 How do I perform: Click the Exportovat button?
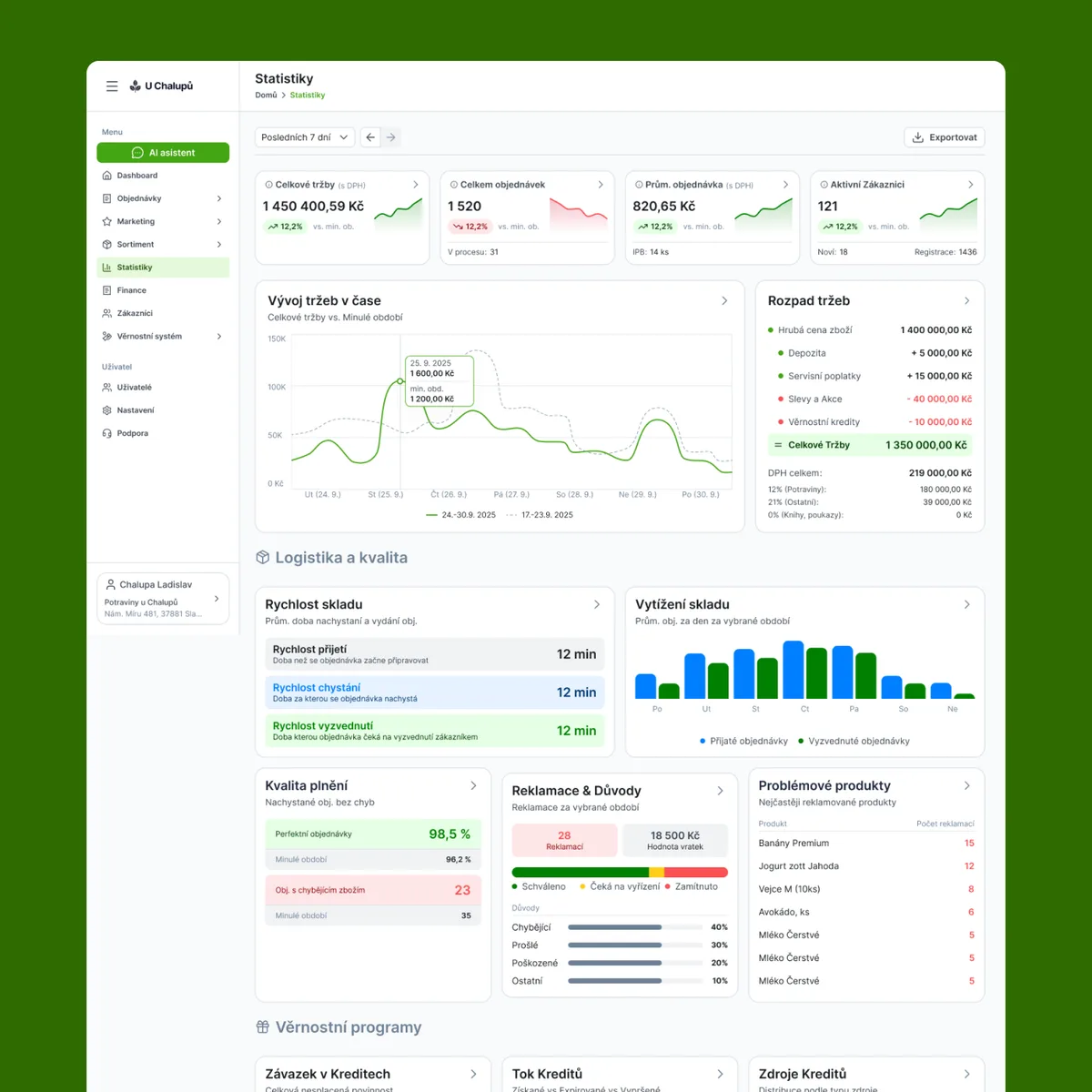click(x=945, y=137)
